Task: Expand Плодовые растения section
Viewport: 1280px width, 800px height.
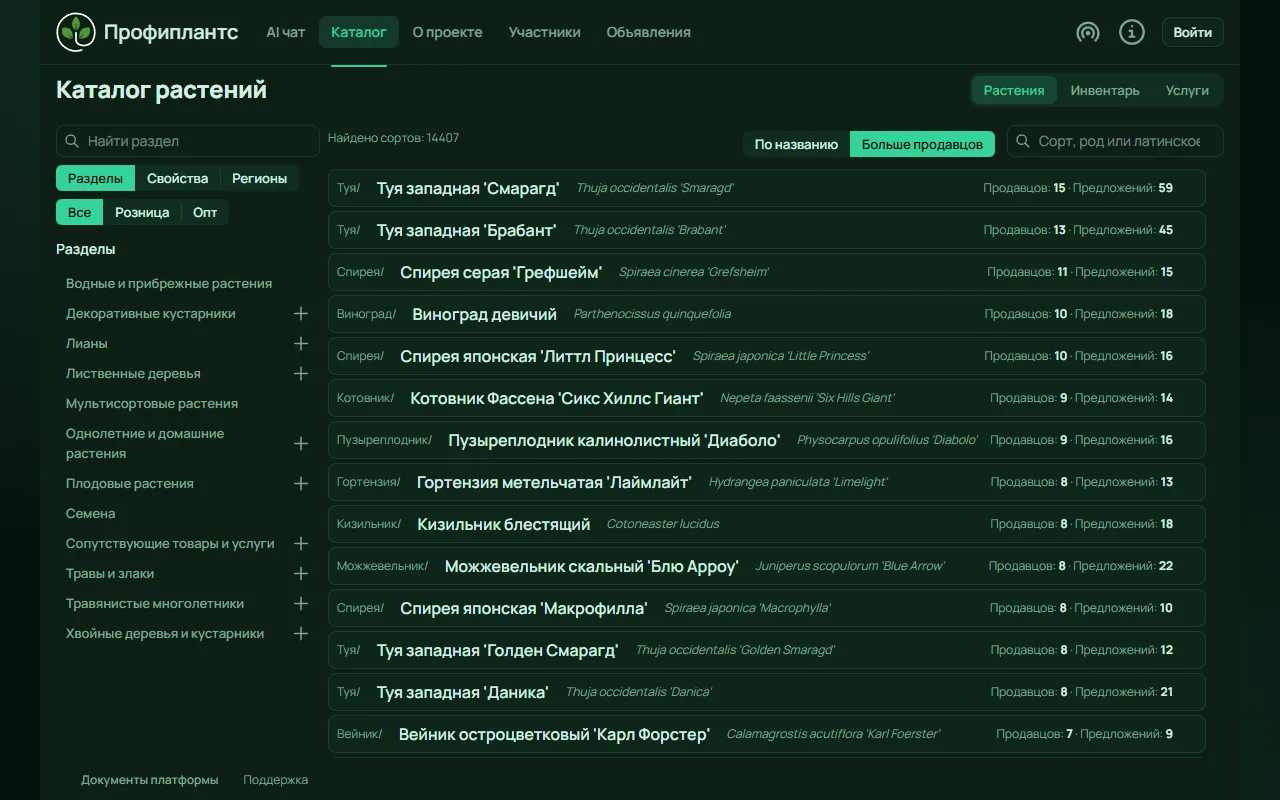Action: pyautogui.click(x=301, y=483)
